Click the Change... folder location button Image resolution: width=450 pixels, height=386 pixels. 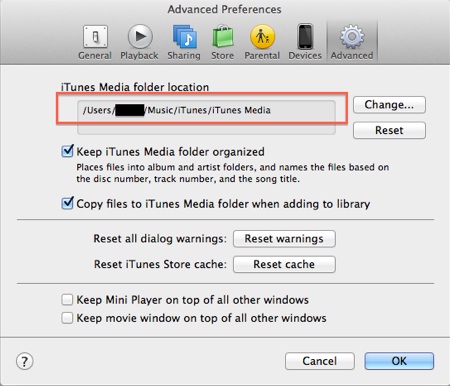pyautogui.click(x=389, y=105)
